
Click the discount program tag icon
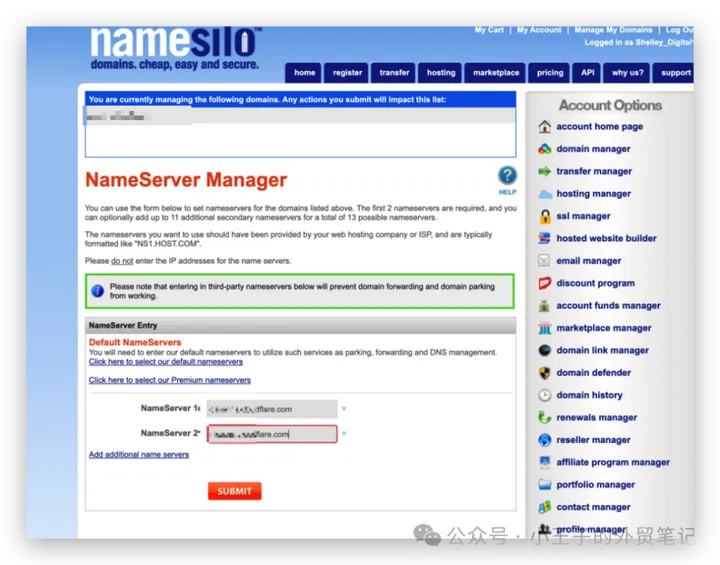click(x=545, y=283)
